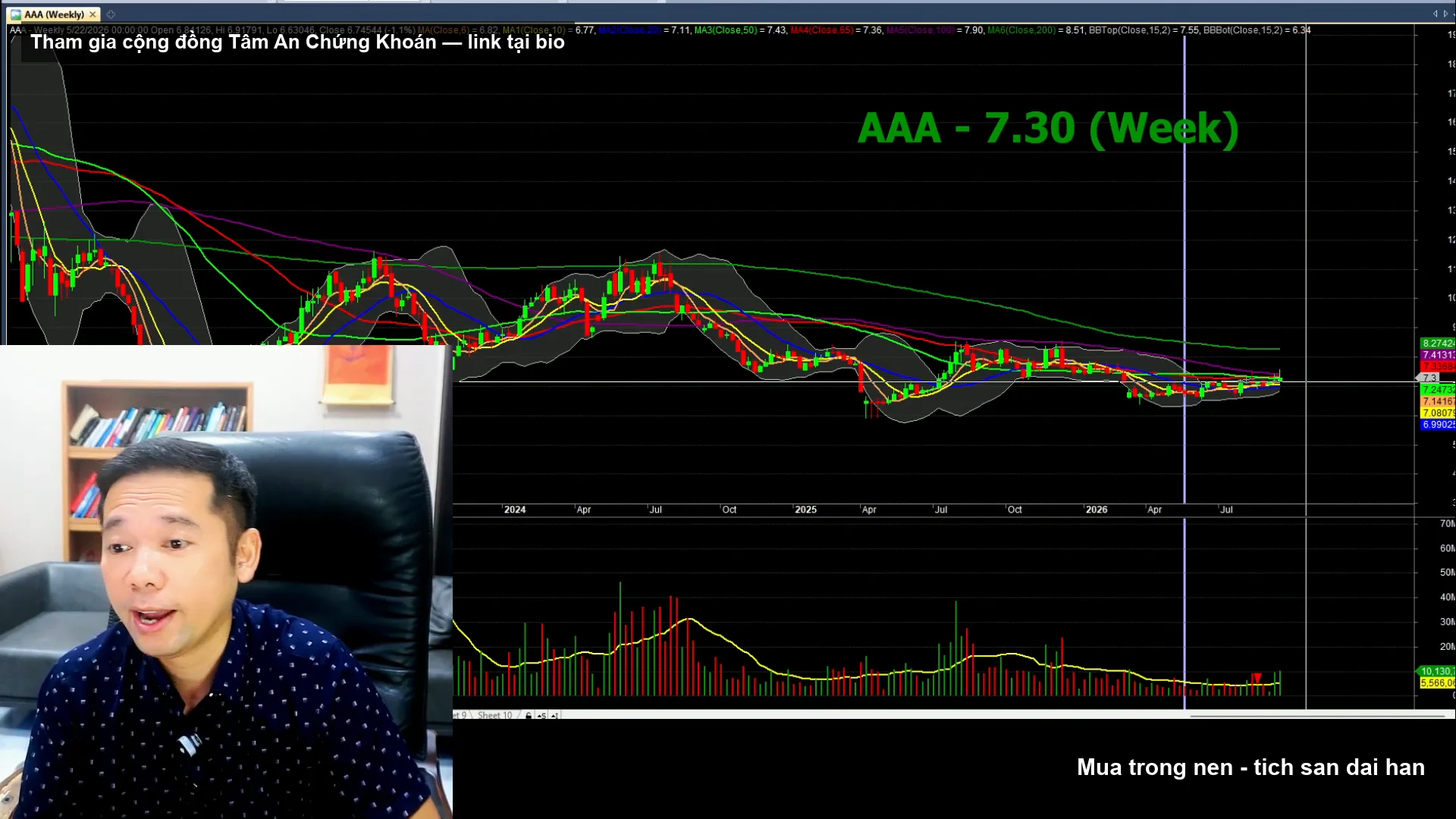This screenshot has height=819, width=1456.
Task: Click the 8.2742 green price label
Action: [1438, 344]
